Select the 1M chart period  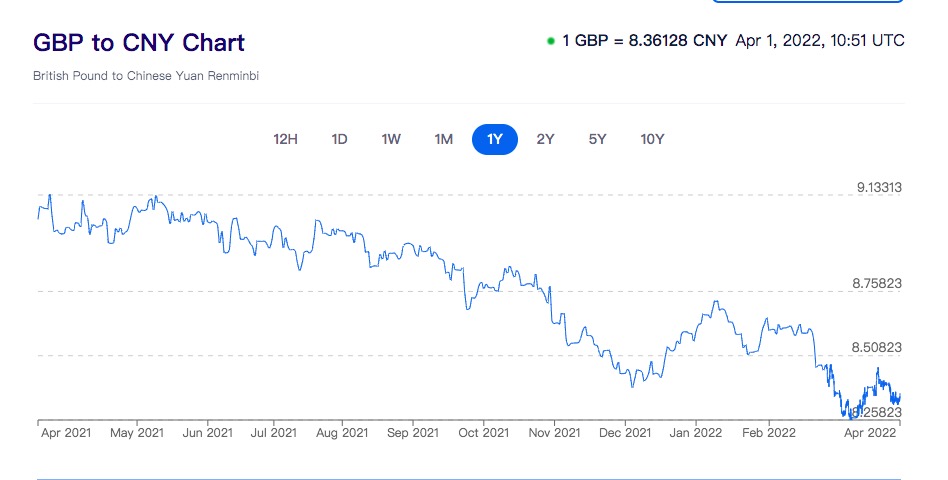443,139
